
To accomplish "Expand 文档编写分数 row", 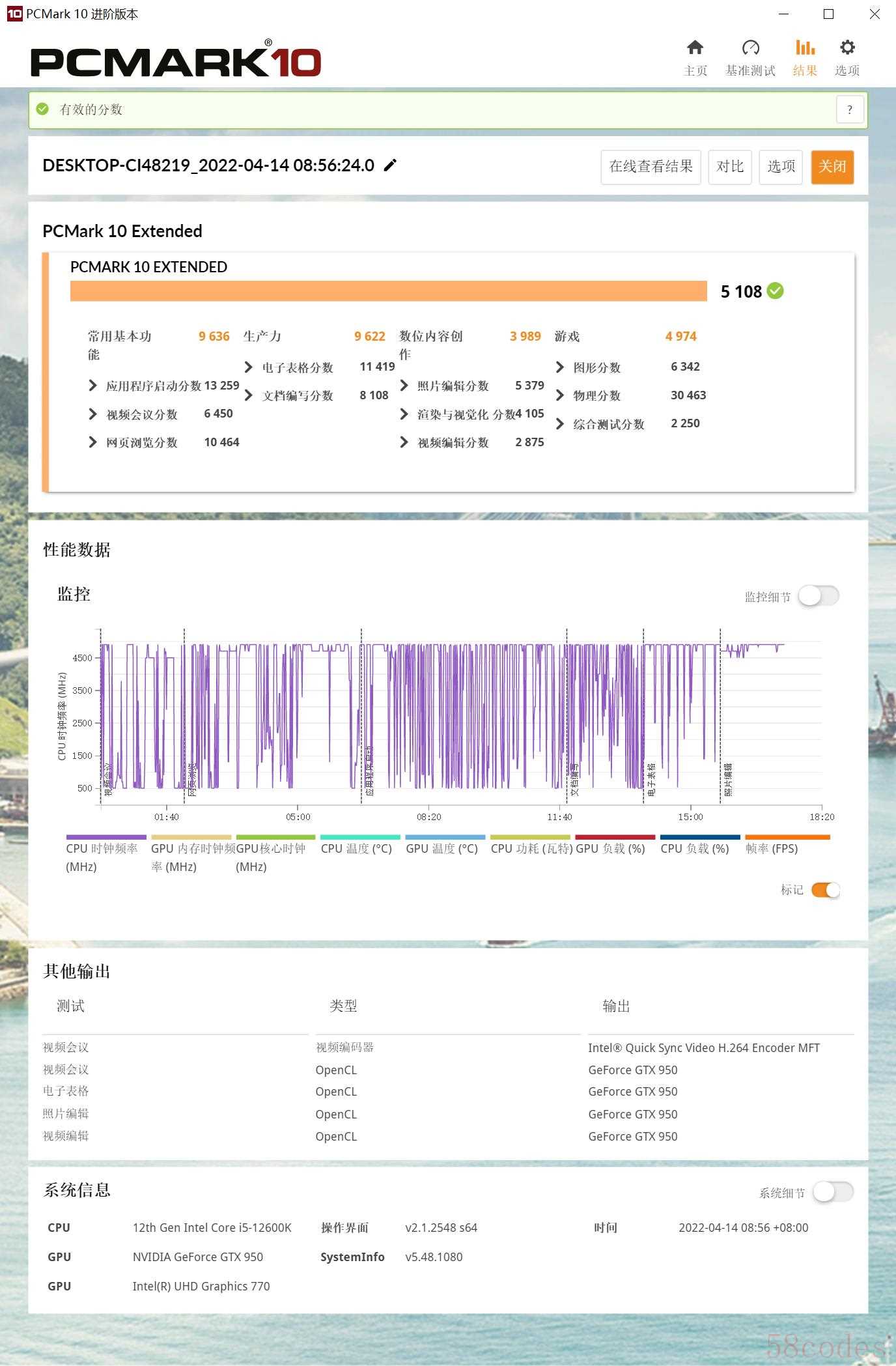I will (x=248, y=395).
